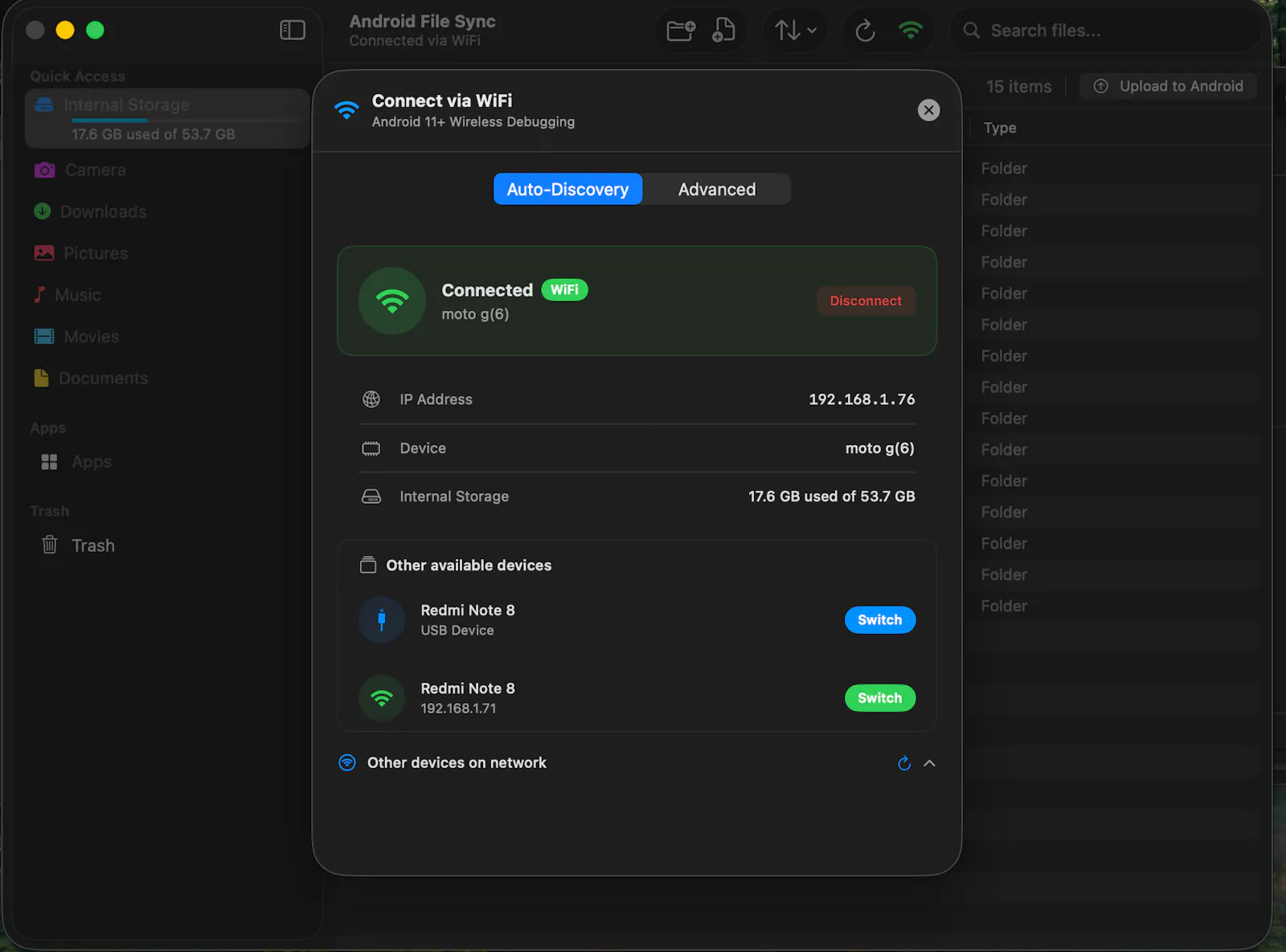Click the Camera sidebar icon
This screenshot has height=952, width=1286.
coord(44,170)
